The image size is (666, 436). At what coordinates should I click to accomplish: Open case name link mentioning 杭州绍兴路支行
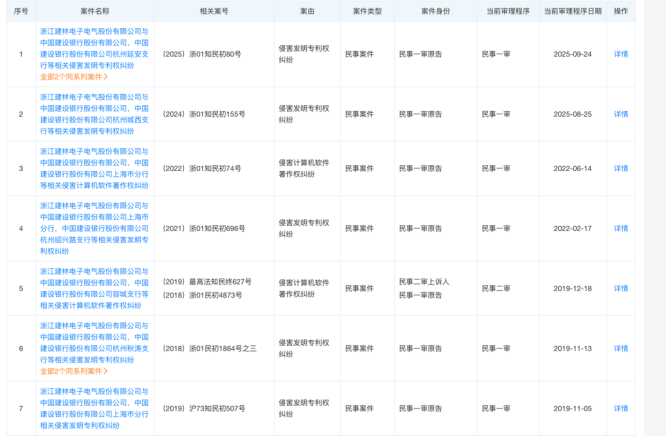pyautogui.click(x=95, y=228)
